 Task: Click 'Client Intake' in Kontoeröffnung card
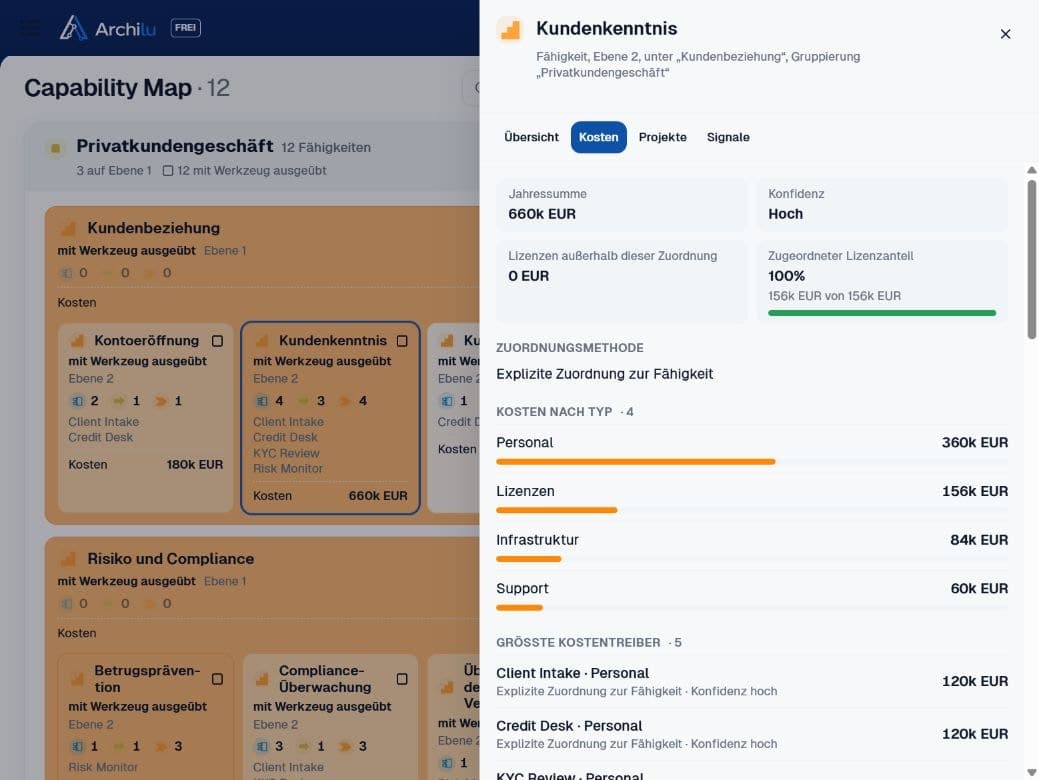(x=103, y=422)
